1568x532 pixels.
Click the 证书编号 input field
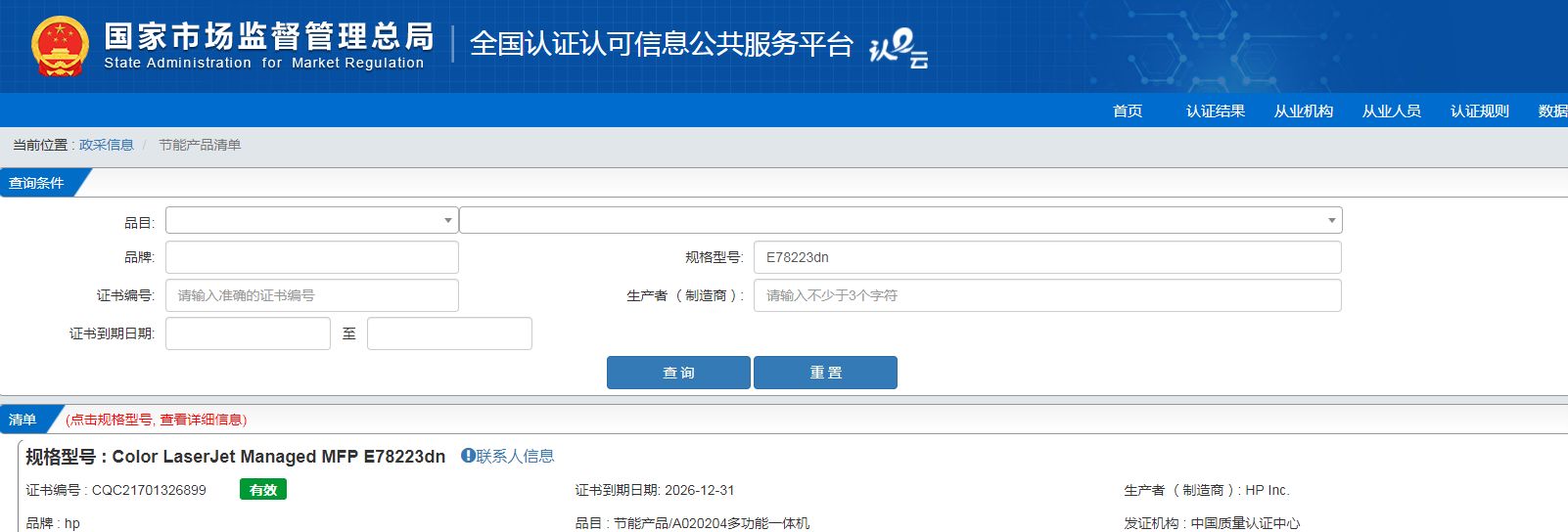click(x=311, y=295)
